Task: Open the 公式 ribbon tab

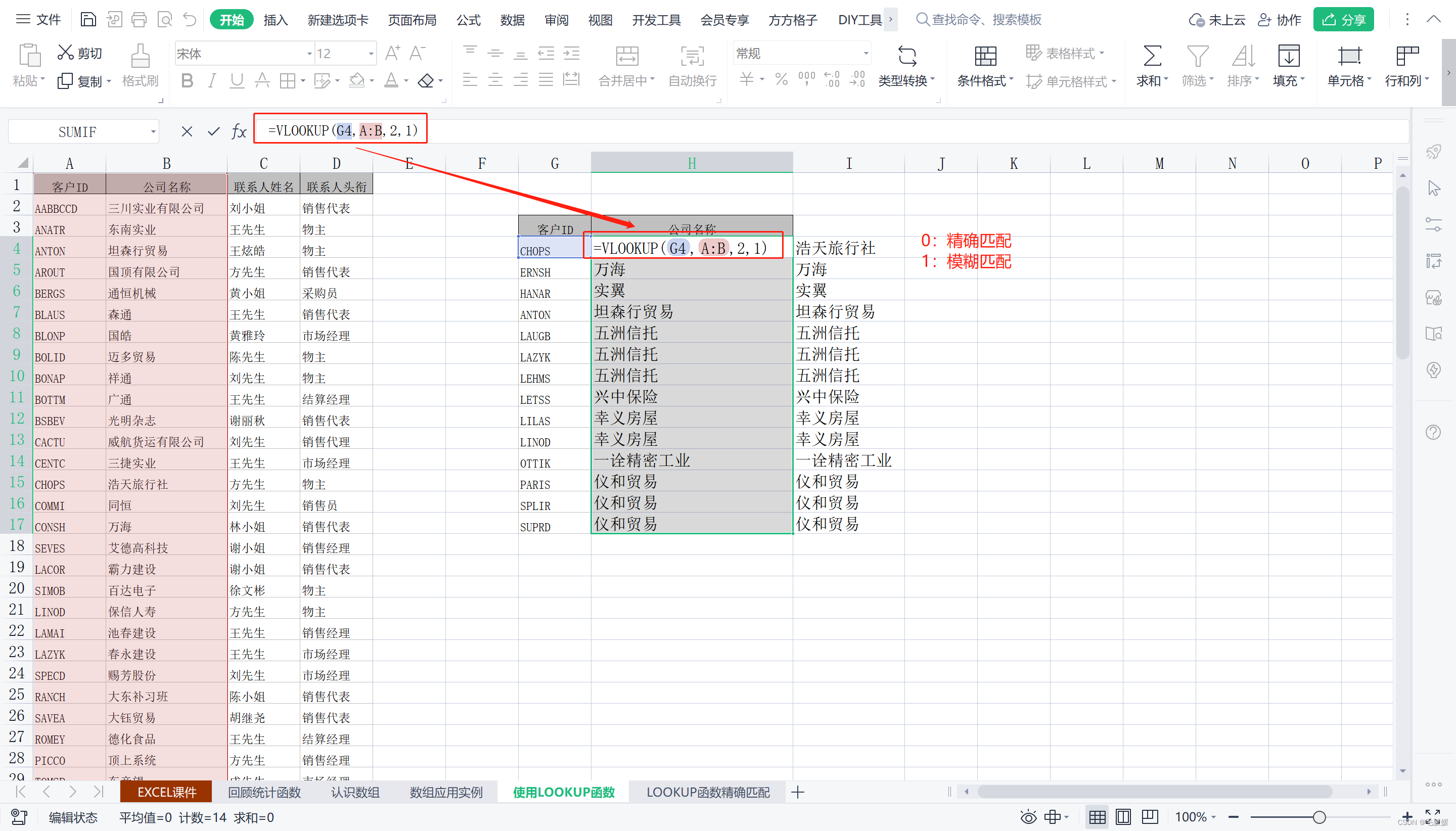Action: click(468, 20)
